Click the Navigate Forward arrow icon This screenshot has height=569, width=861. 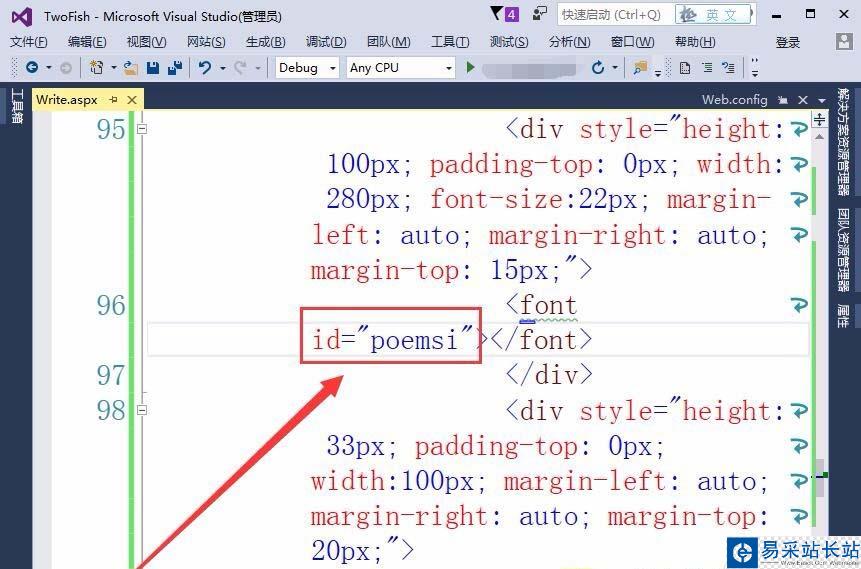point(66,68)
